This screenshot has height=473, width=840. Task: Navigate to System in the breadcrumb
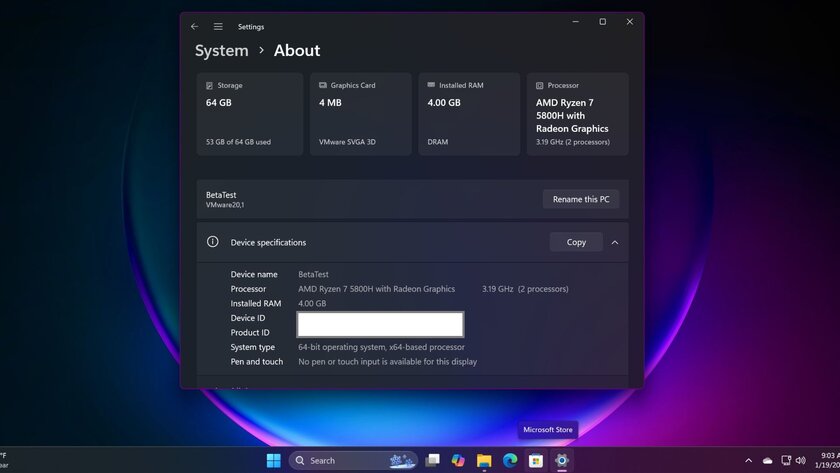click(221, 50)
